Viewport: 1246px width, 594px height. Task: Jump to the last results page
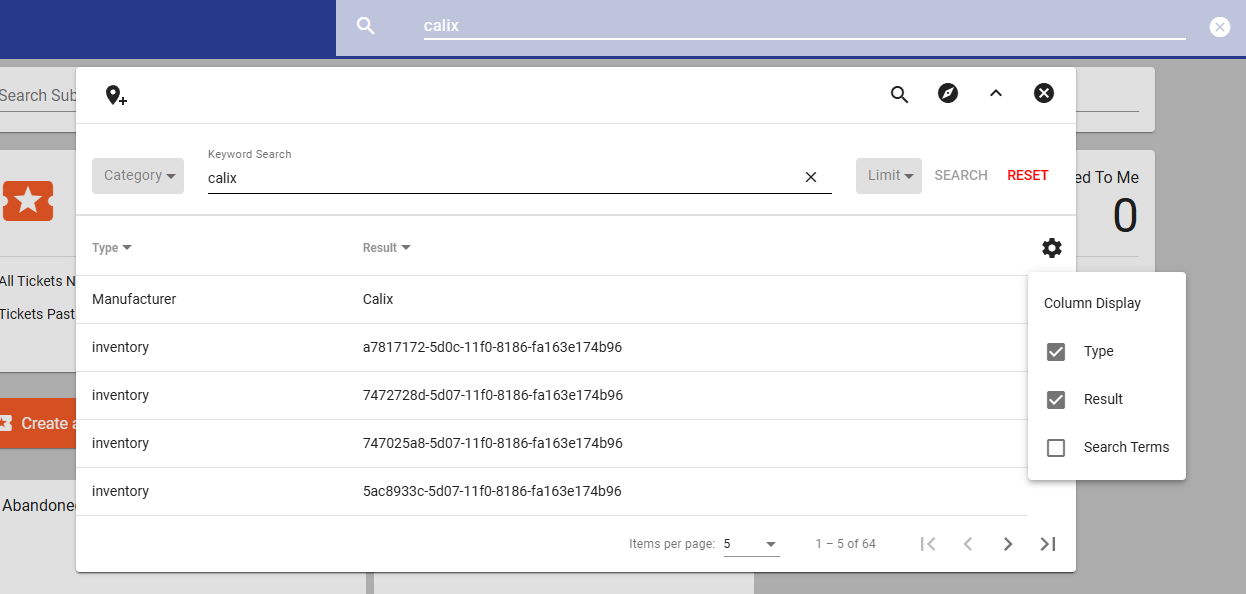coord(1048,544)
